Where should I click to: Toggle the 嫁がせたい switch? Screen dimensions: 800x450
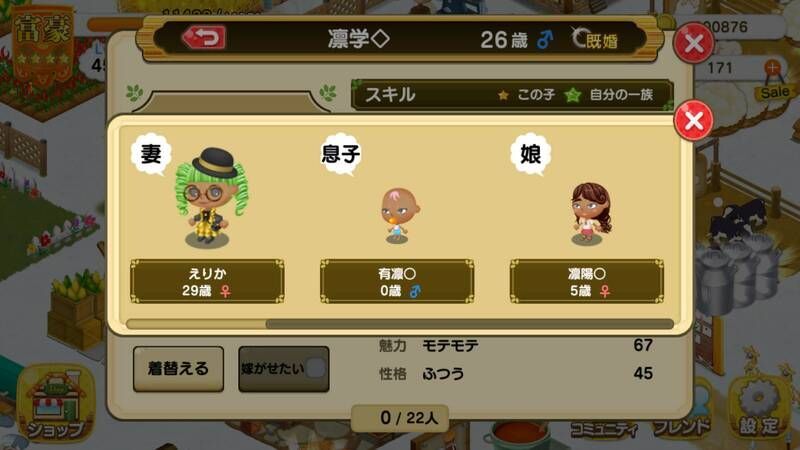[x=284, y=369]
